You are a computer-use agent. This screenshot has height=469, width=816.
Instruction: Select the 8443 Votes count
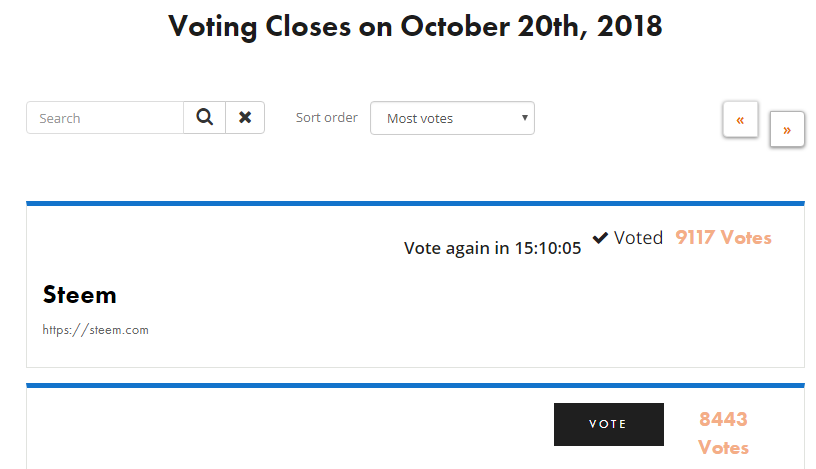[x=723, y=433]
